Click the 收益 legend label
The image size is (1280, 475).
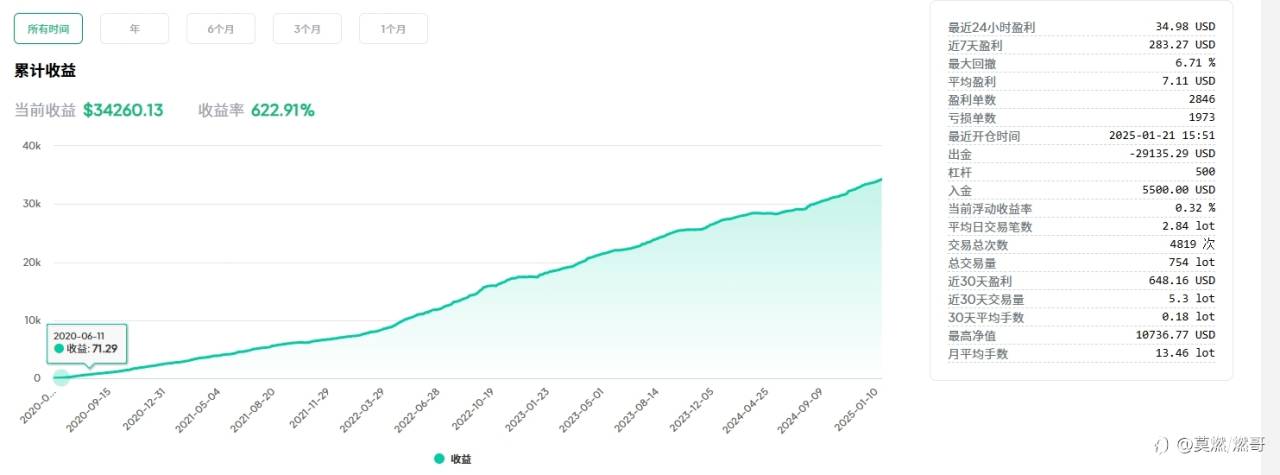point(461,458)
